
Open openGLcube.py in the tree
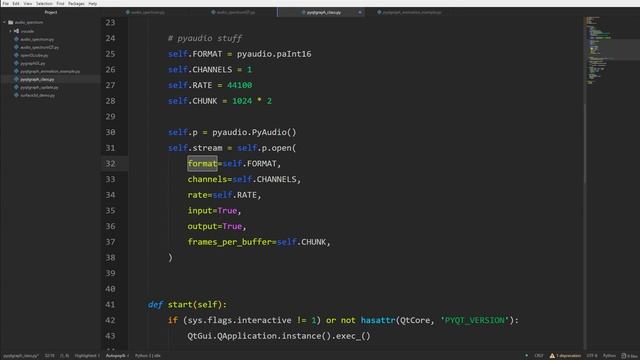click(x=34, y=55)
